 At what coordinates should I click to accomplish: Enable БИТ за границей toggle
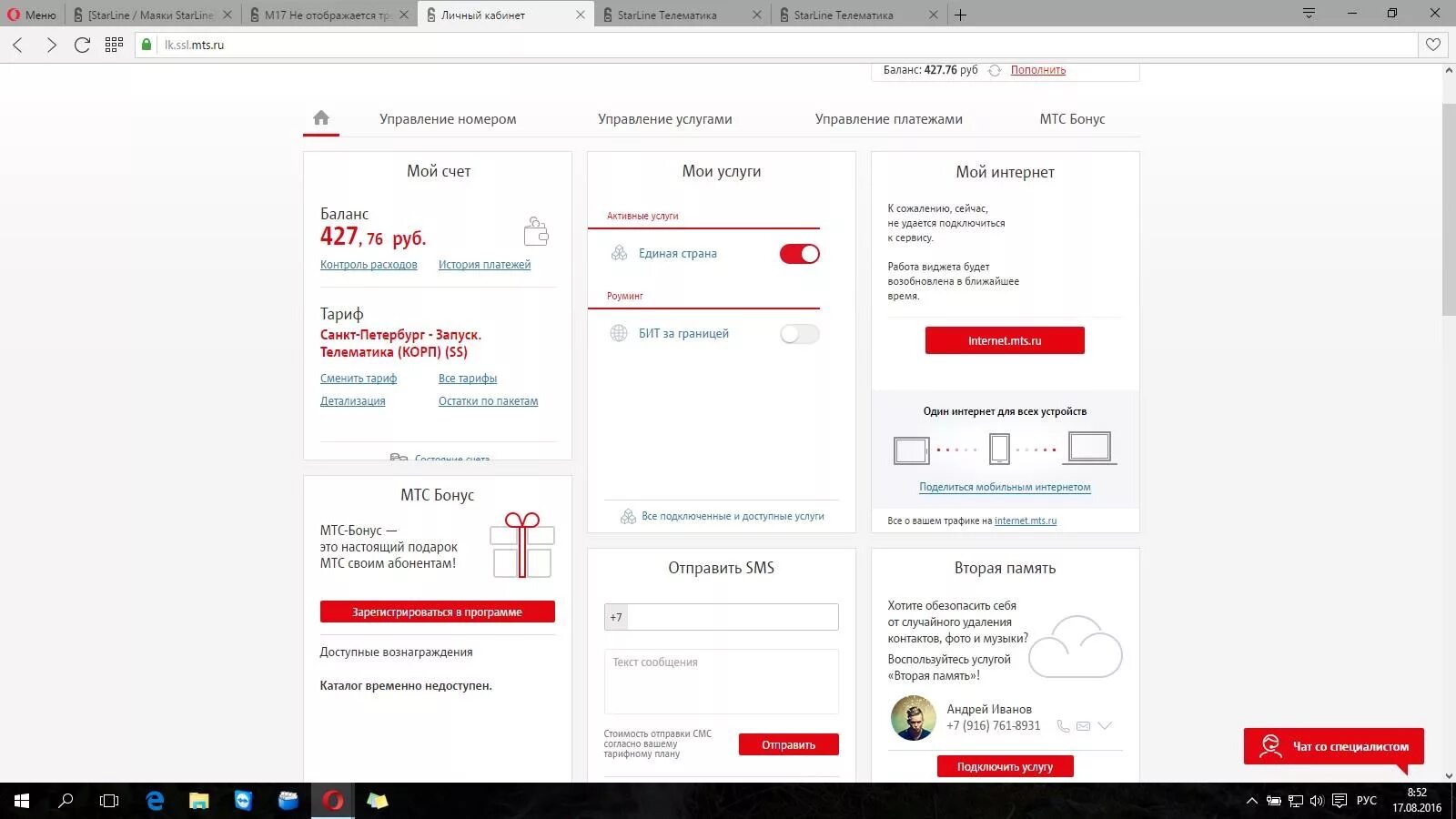[x=799, y=334]
